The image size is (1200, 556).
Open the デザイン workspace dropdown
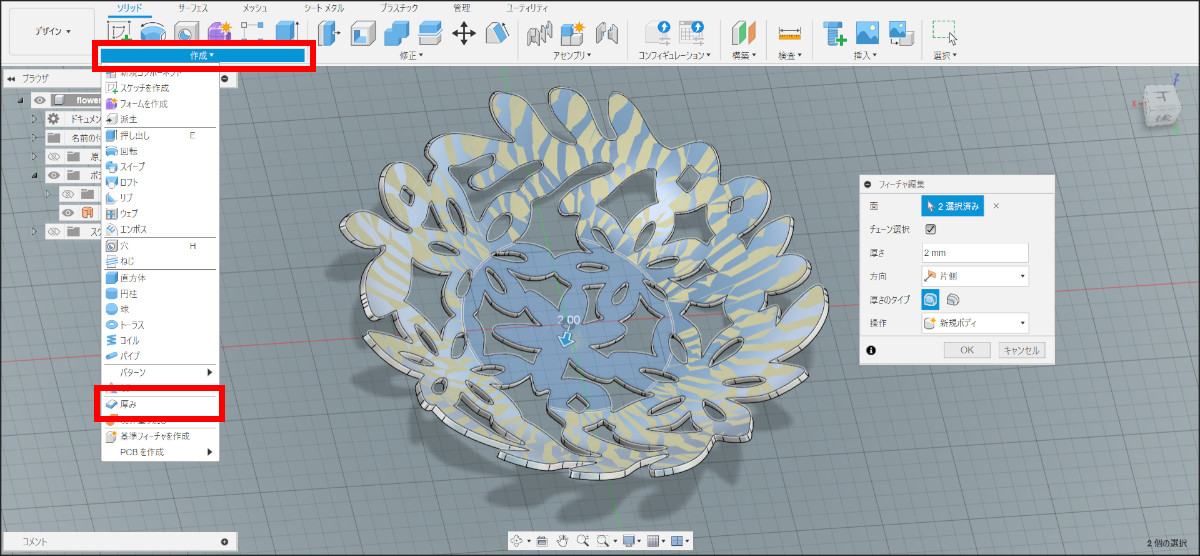pyautogui.click(x=53, y=32)
